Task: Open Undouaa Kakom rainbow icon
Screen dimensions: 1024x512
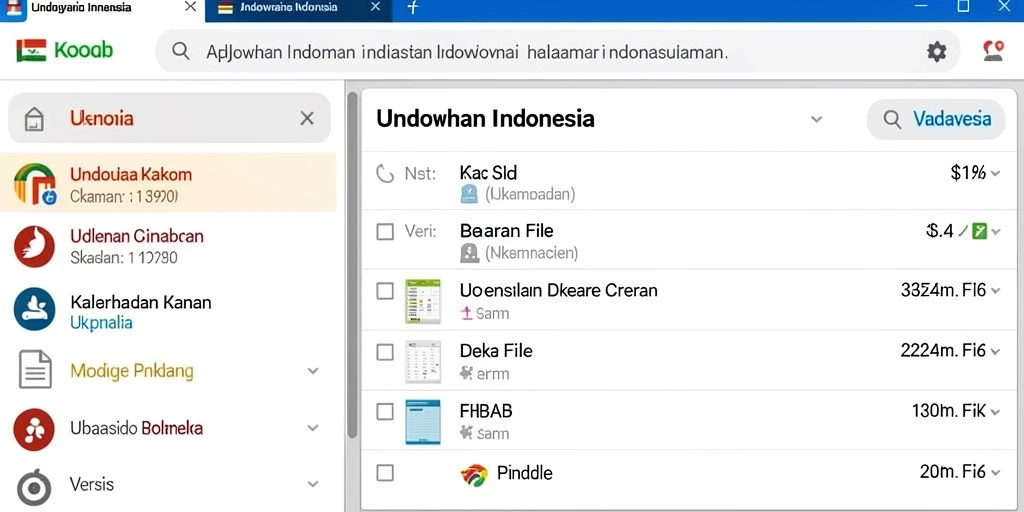Action: (35, 184)
